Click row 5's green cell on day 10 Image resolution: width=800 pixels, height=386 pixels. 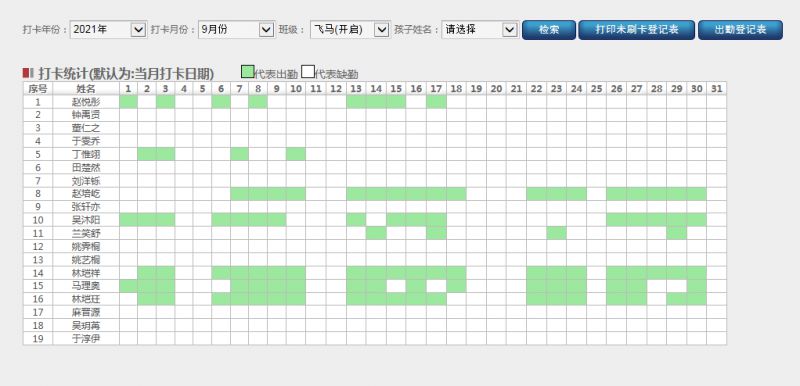(x=296, y=154)
